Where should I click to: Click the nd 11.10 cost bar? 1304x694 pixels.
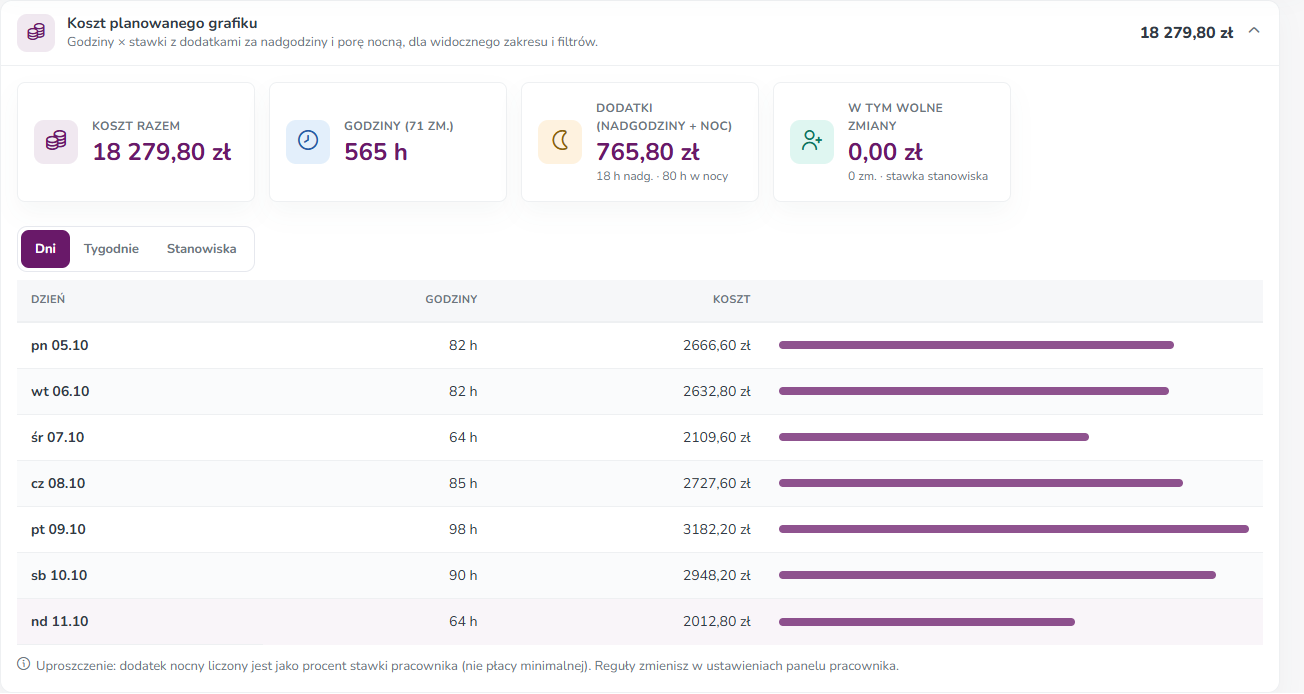[927, 621]
